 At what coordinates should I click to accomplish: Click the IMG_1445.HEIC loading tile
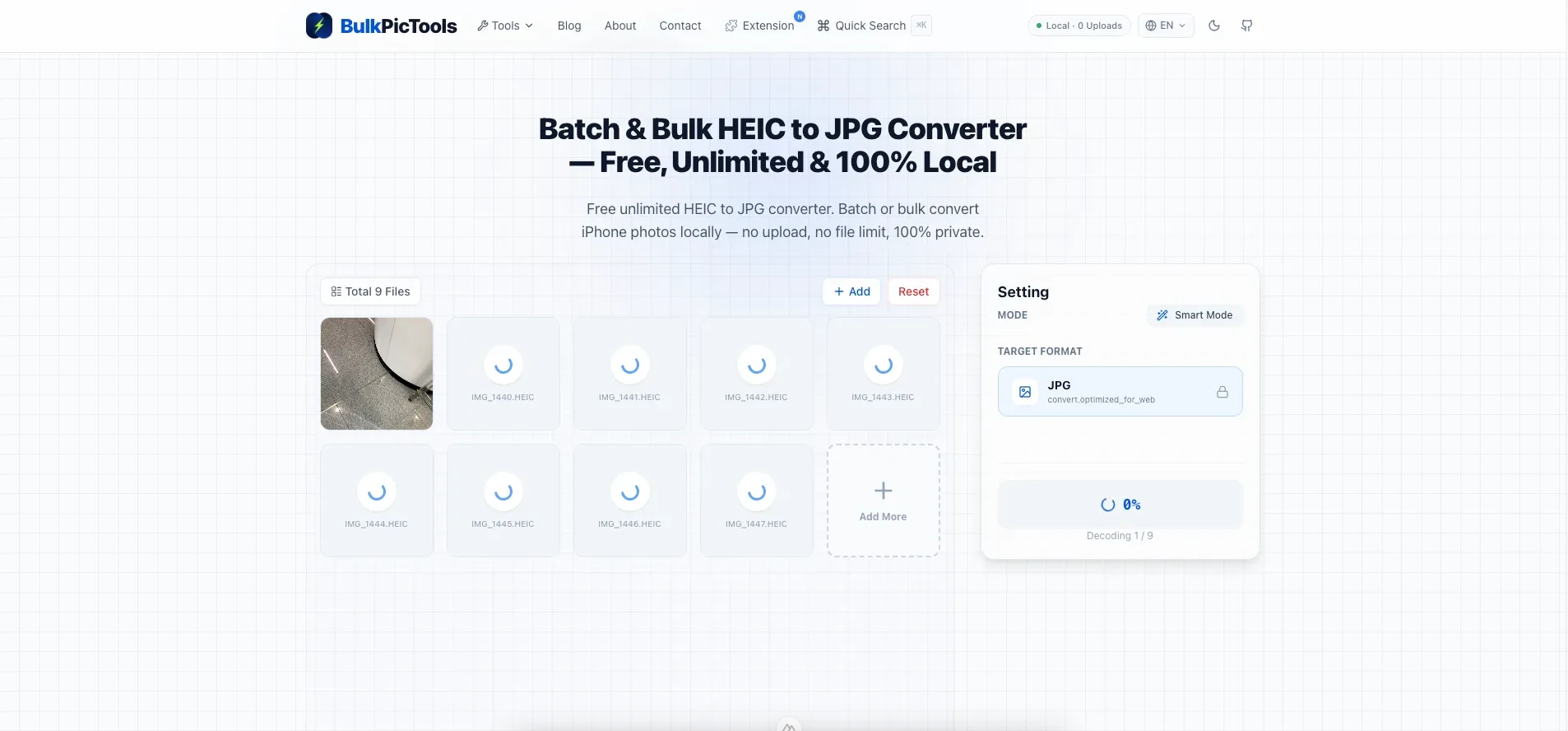pos(503,501)
